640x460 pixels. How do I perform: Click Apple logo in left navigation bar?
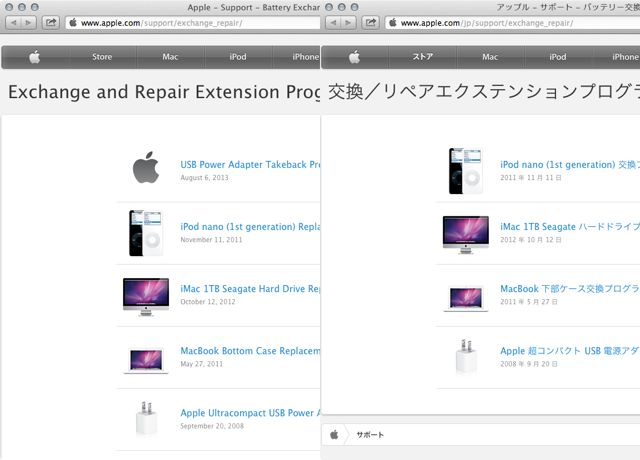click(35, 57)
